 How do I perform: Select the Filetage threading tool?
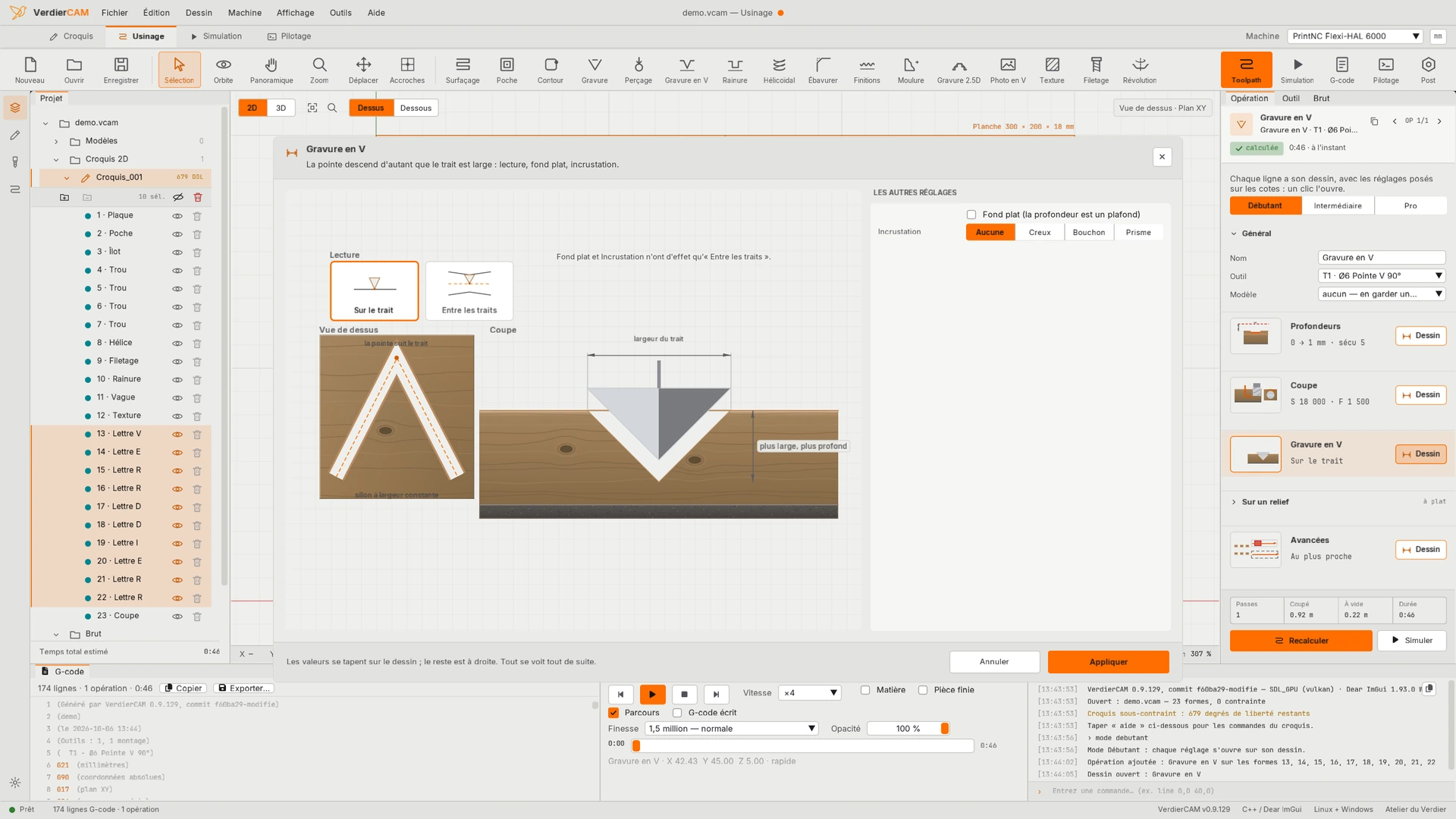click(x=1095, y=70)
